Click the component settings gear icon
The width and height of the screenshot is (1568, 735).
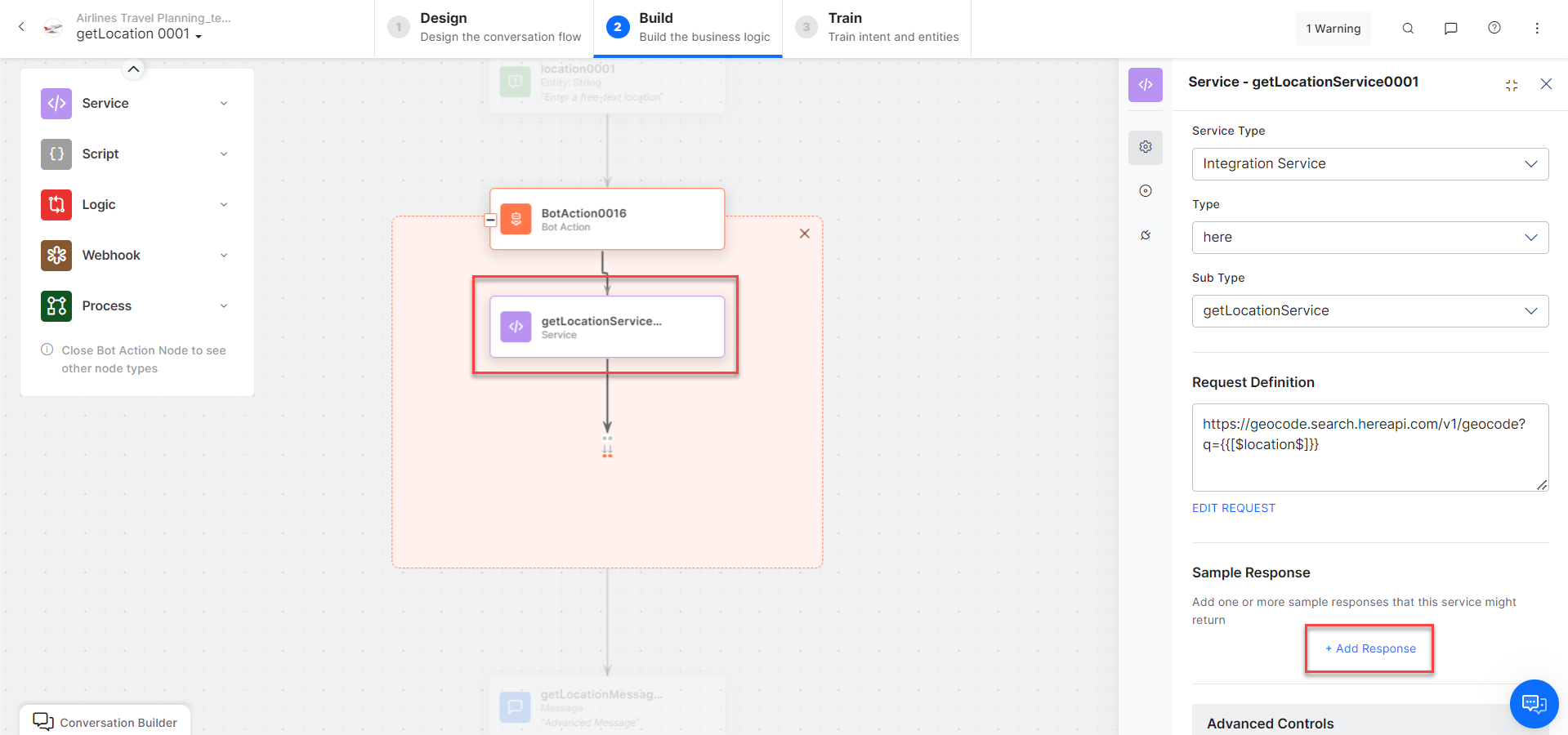(1146, 147)
